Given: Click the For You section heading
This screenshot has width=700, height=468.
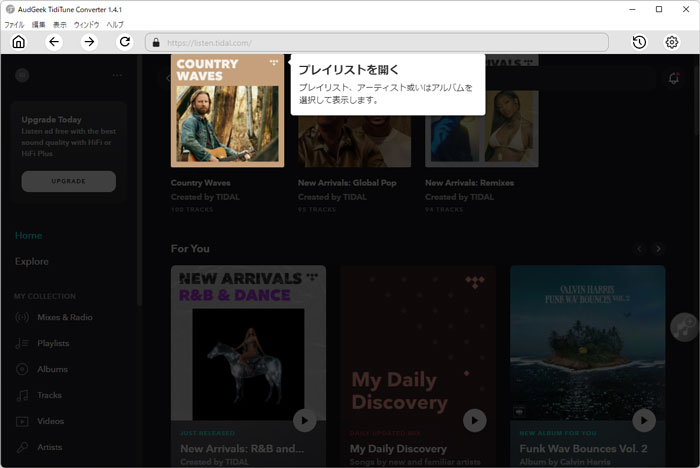Looking at the screenshot, I should coord(190,249).
